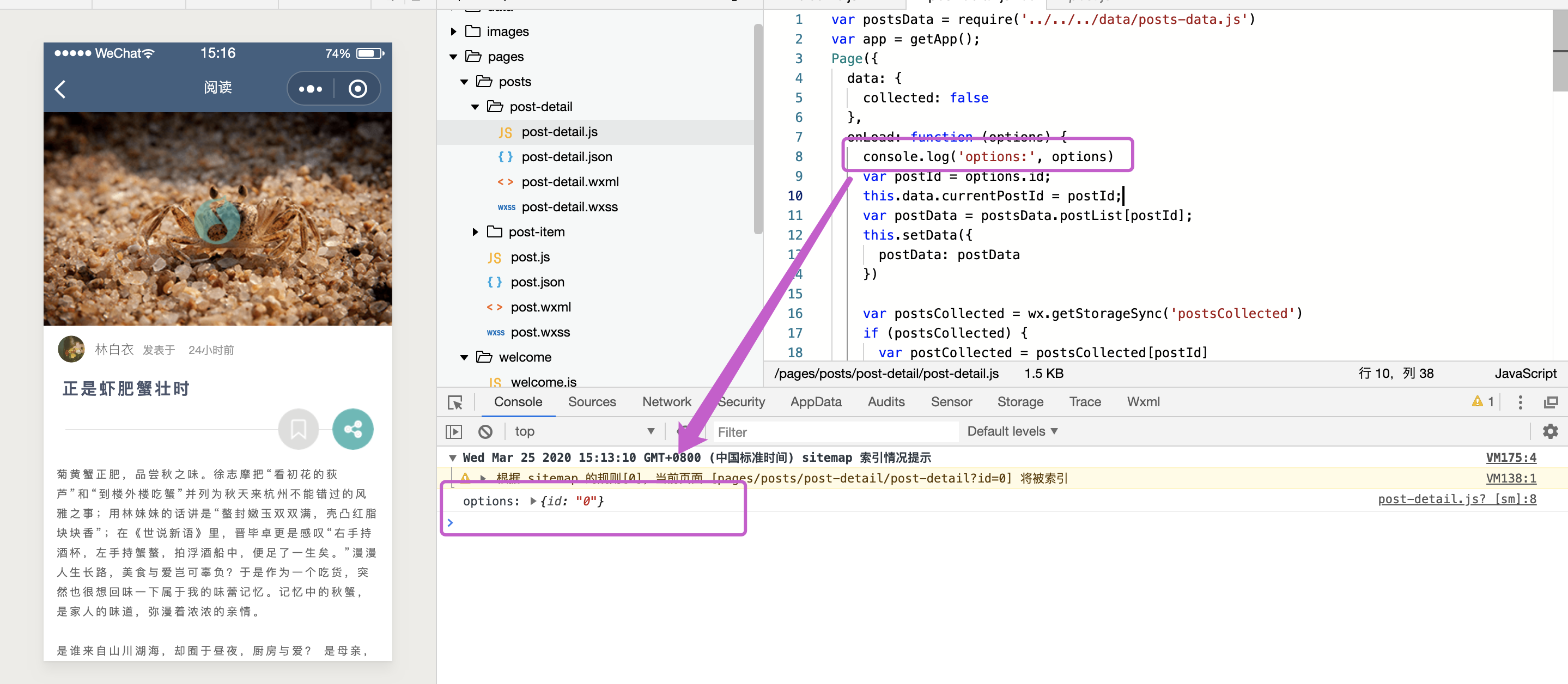Expand the sitemap warning message arrow
Image resolution: width=1568 pixels, height=684 pixels.
[x=483, y=478]
